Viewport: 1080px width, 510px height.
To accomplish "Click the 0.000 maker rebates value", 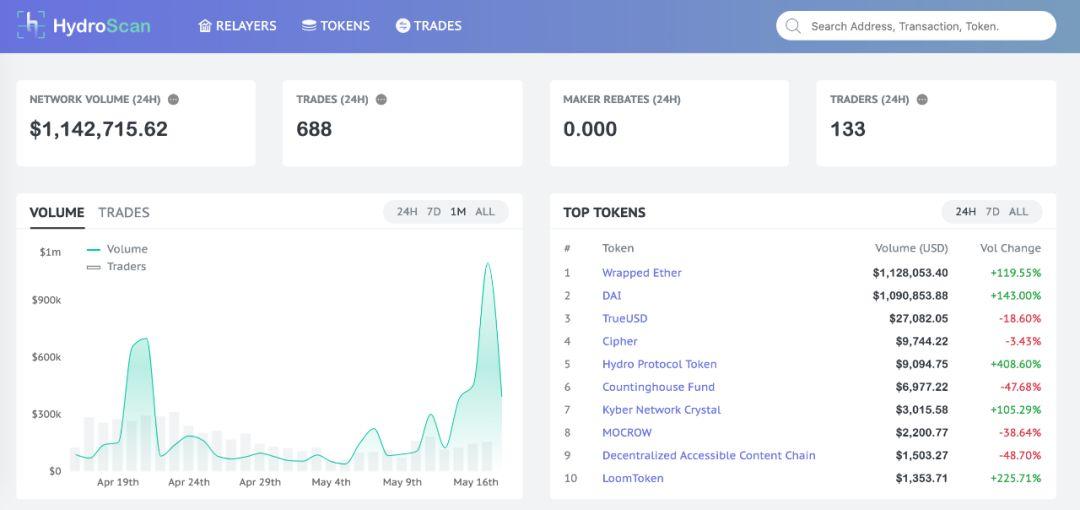I will point(590,129).
